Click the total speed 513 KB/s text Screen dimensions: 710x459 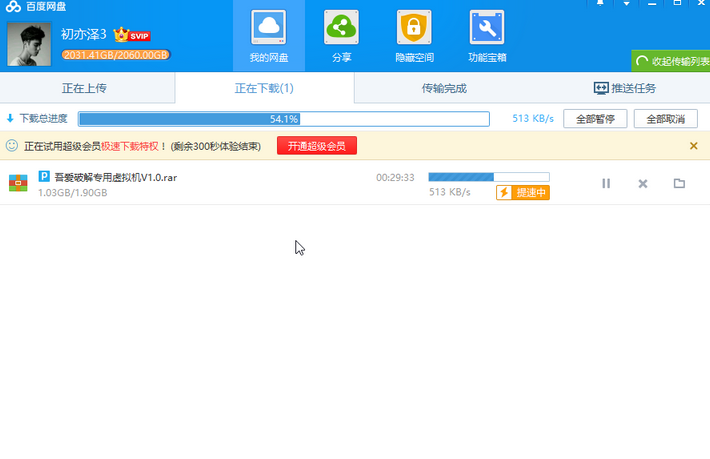coord(533,119)
